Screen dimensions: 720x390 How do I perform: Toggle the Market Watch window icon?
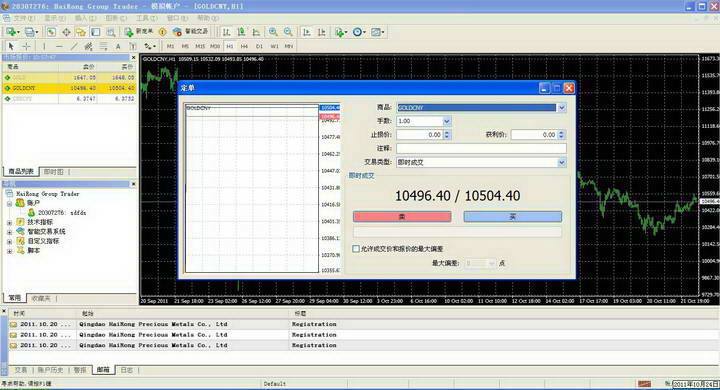coord(51,32)
